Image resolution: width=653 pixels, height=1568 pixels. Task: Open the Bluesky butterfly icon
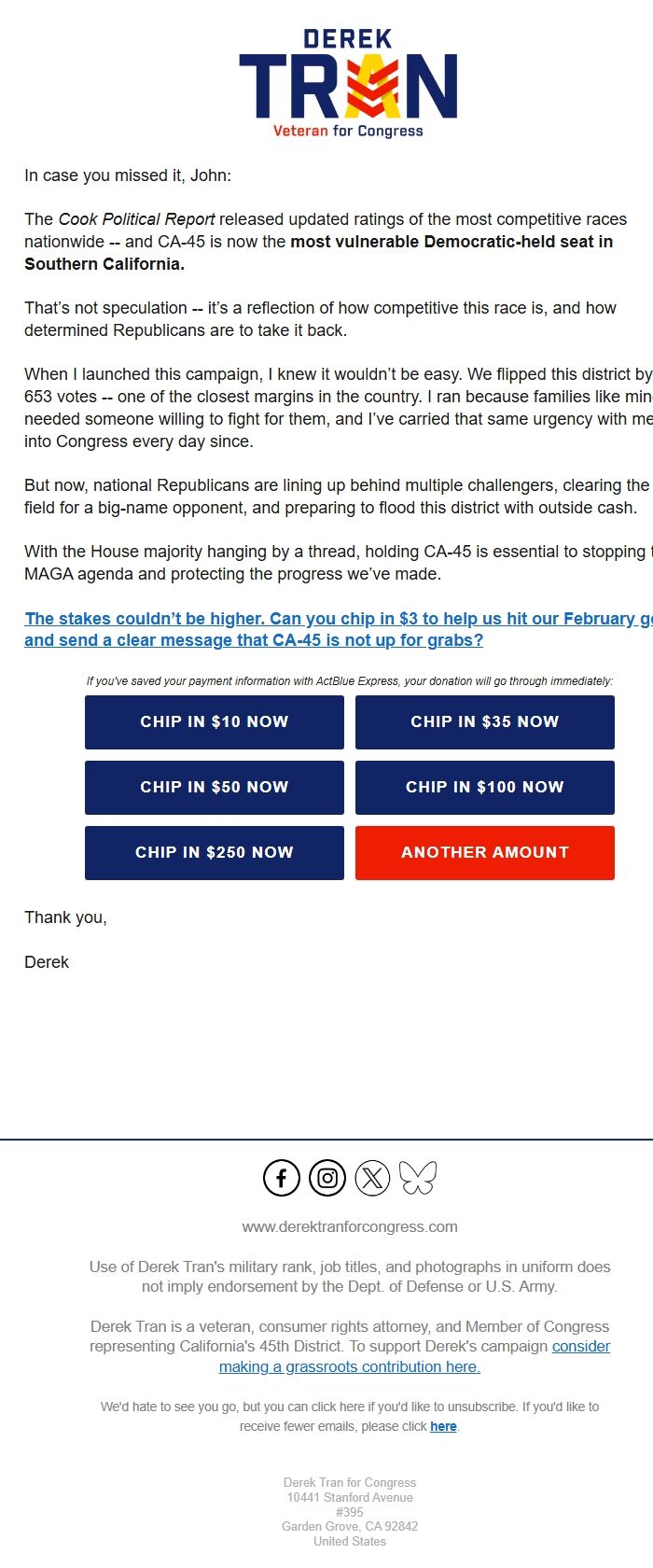click(x=419, y=1178)
